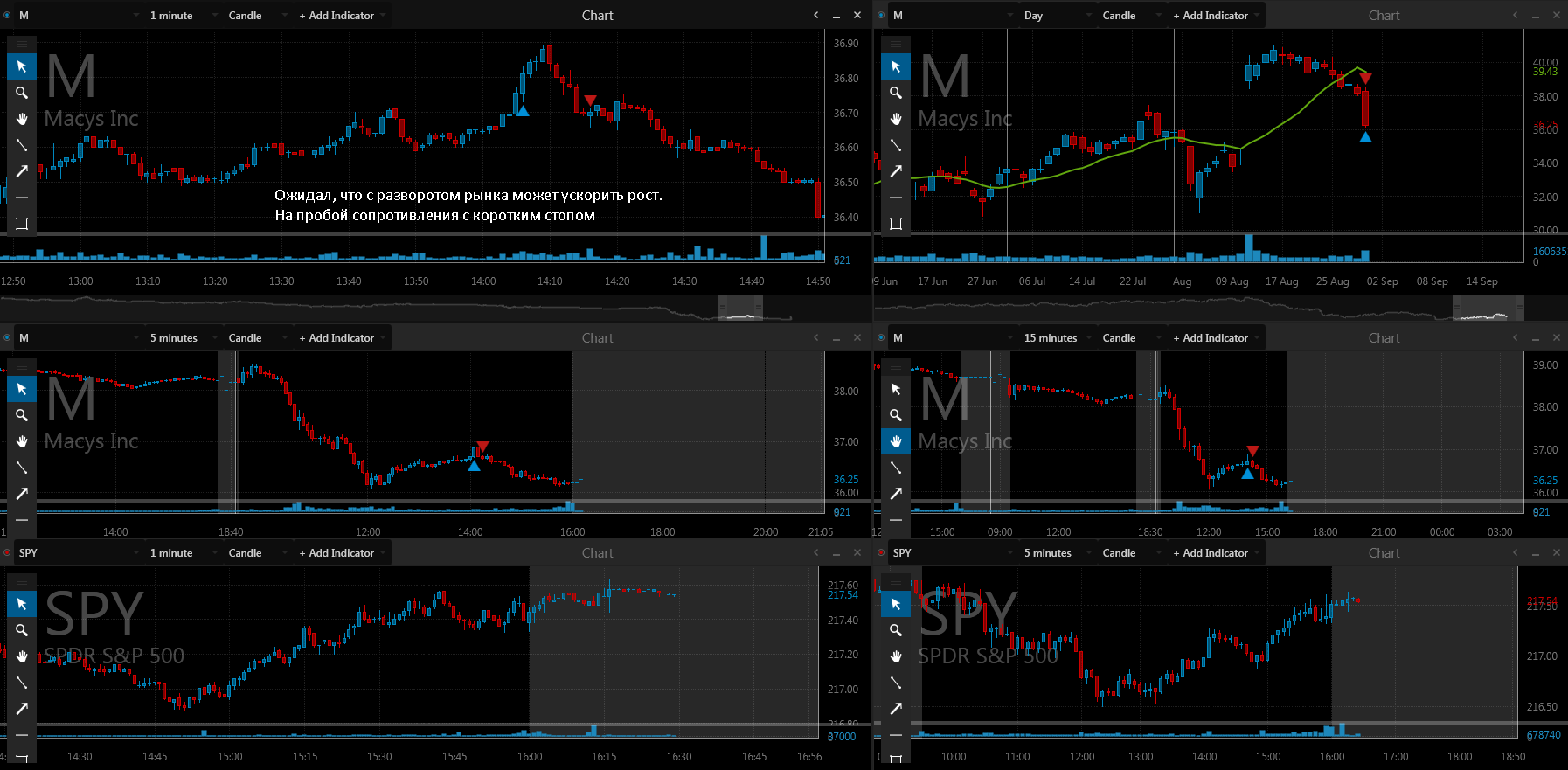
Task: Toggle the link dot on M 1 minute chart
Action: tap(7, 15)
